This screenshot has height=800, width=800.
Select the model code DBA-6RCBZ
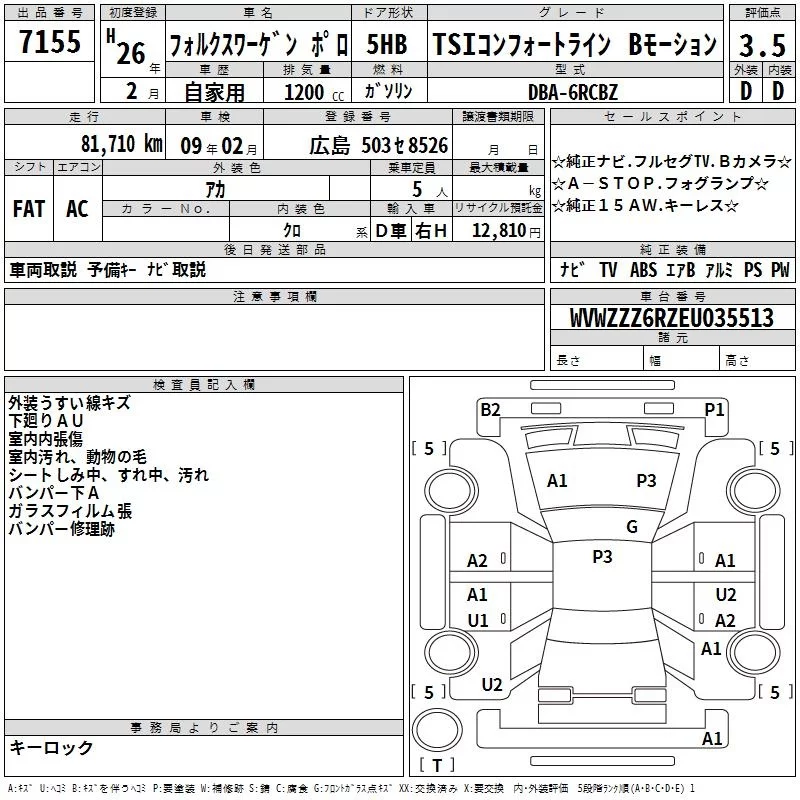[x=573, y=92]
